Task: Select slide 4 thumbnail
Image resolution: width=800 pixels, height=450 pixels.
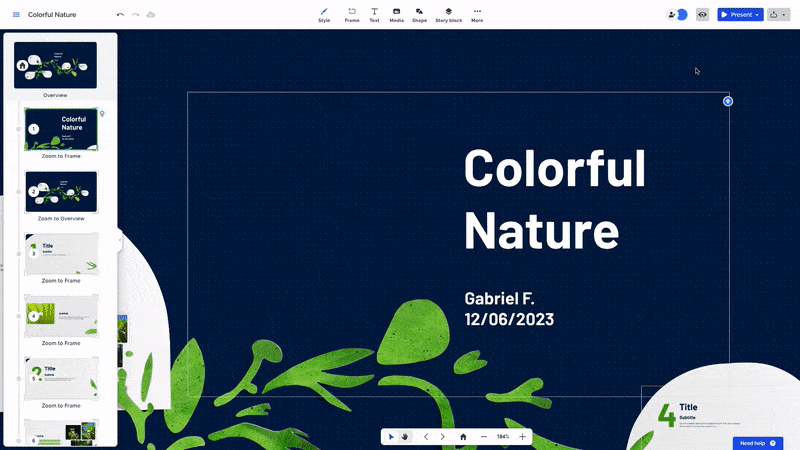Action: (61, 316)
